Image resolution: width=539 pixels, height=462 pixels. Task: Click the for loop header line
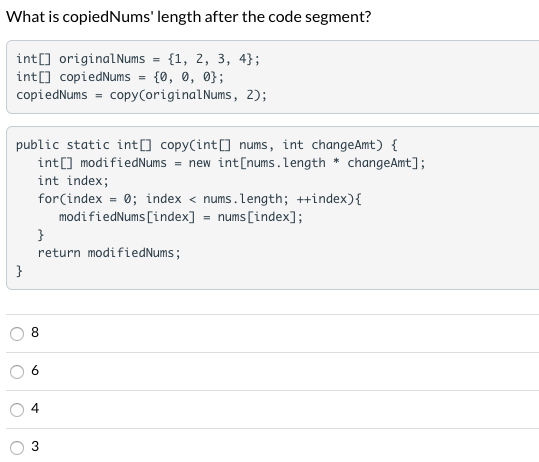coord(199,199)
